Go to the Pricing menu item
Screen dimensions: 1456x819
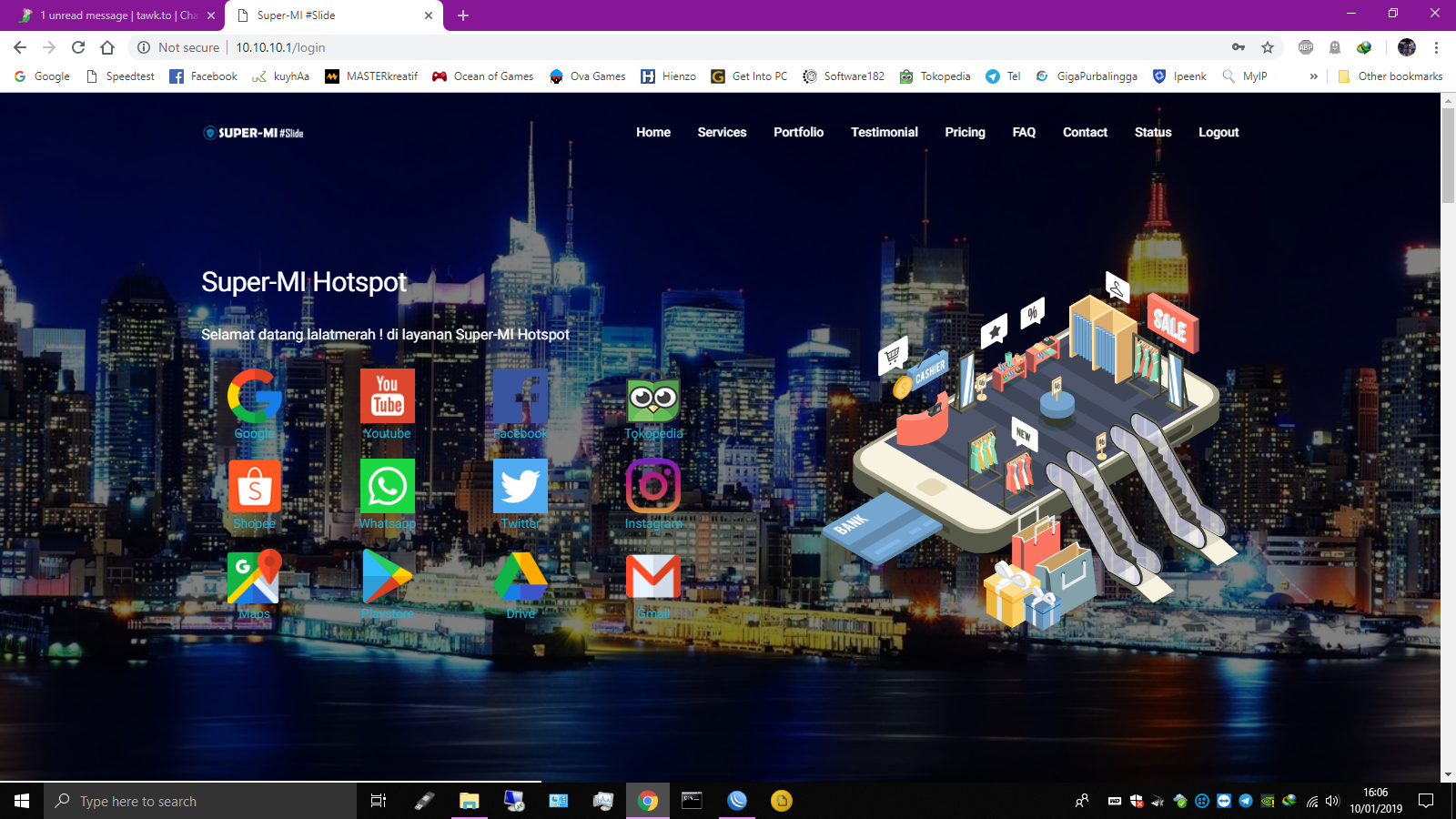(x=965, y=132)
